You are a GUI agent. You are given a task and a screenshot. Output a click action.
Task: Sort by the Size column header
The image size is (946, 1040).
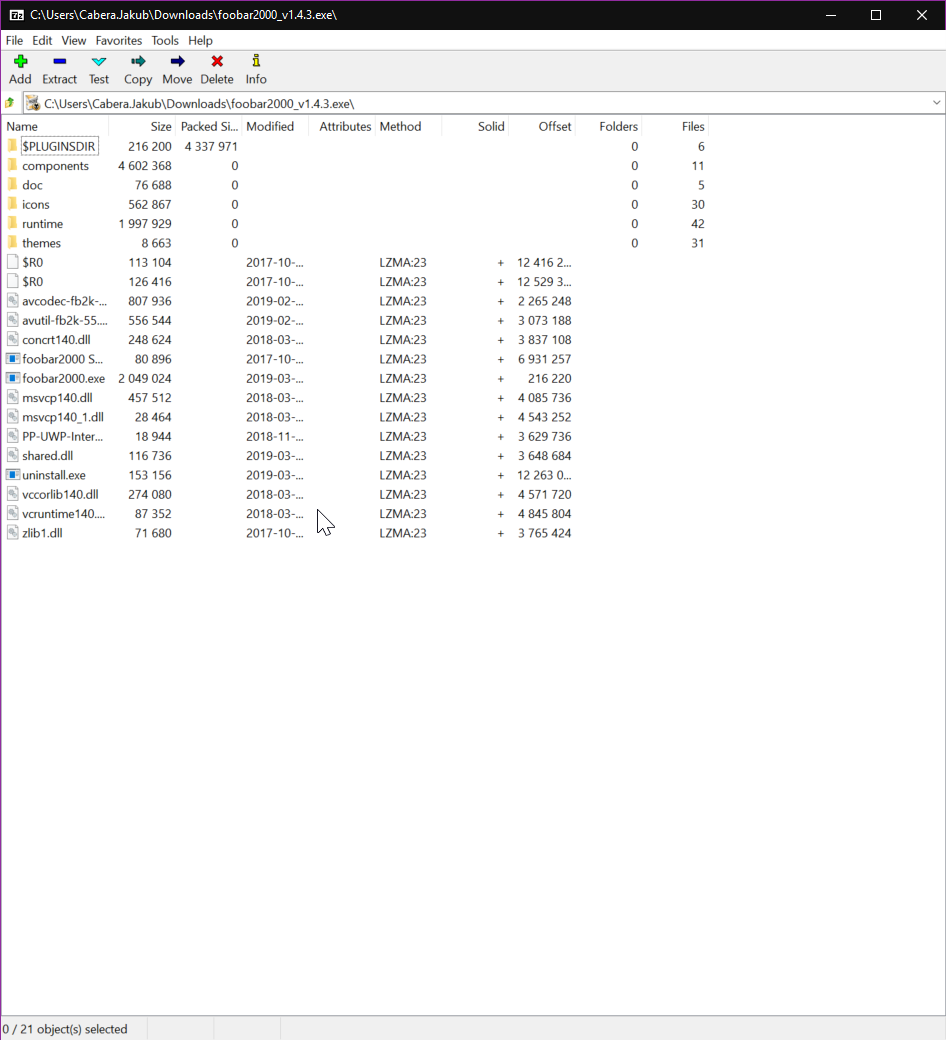[142, 126]
